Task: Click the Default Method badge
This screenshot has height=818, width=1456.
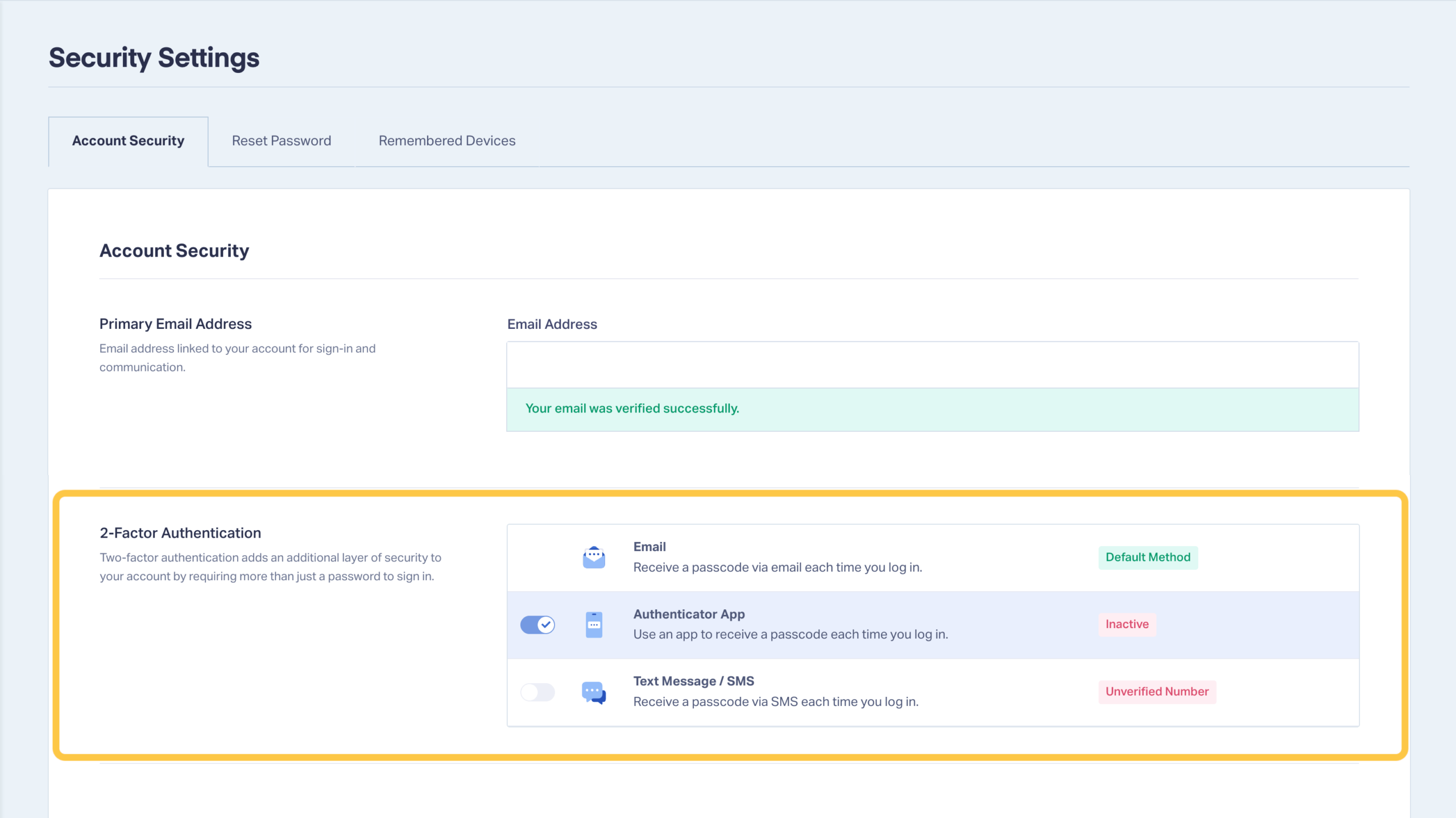Action: (x=1148, y=557)
